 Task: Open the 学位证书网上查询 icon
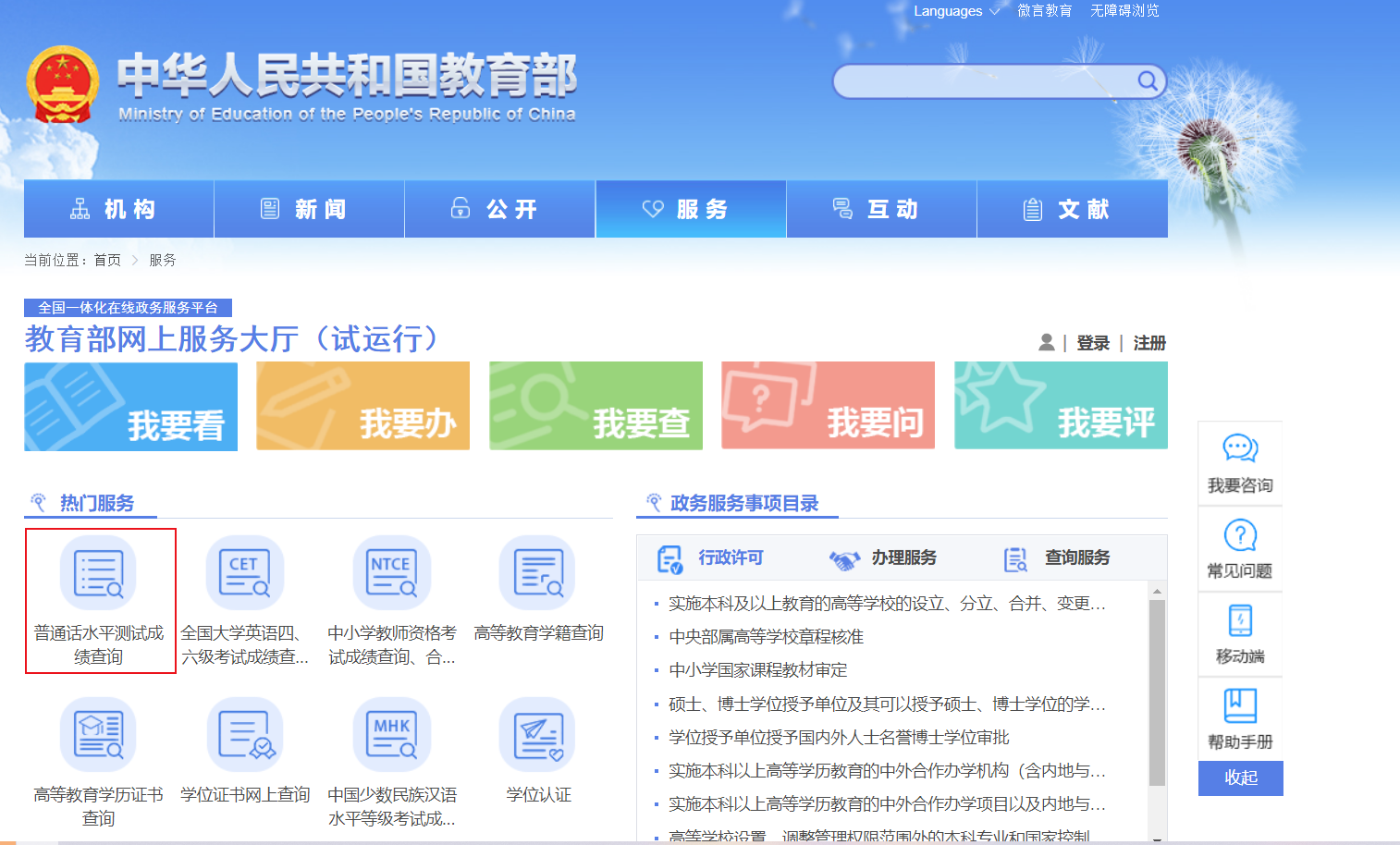coord(245,735)
